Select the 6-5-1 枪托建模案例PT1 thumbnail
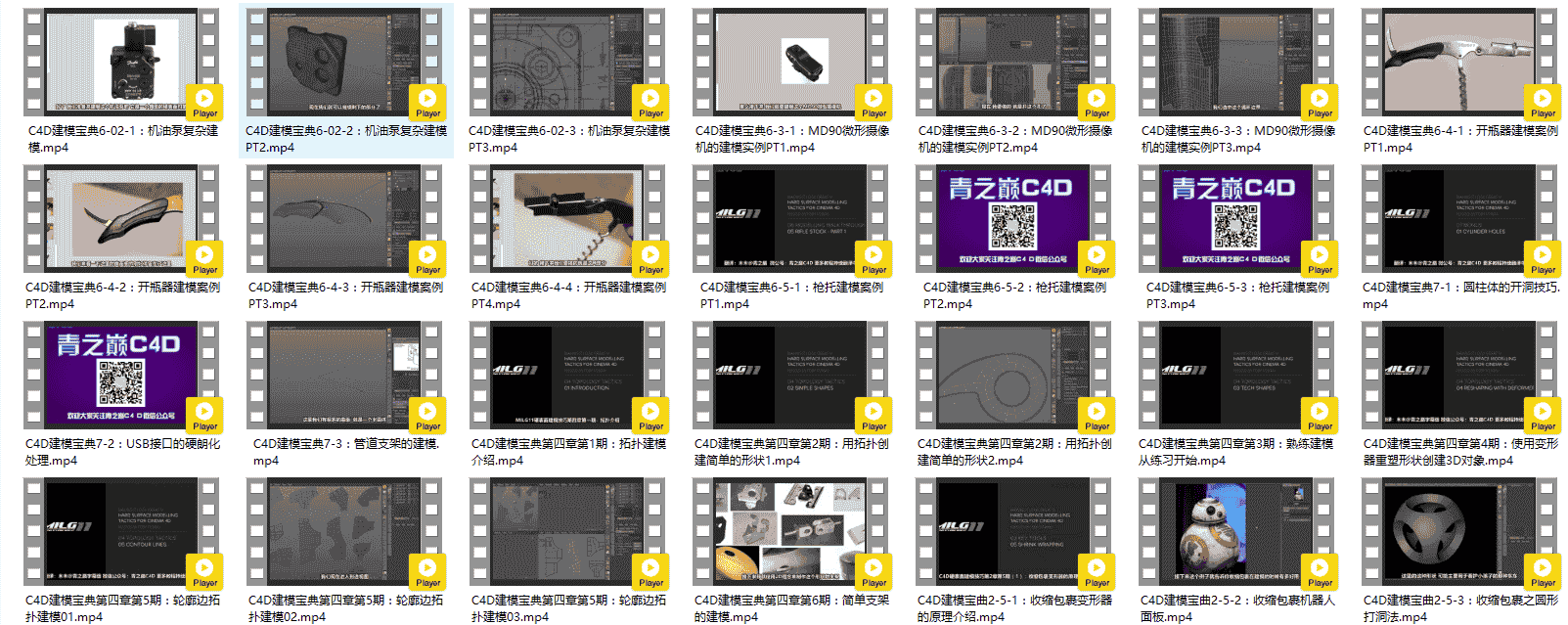1568x625 pixels. [792, 219]
